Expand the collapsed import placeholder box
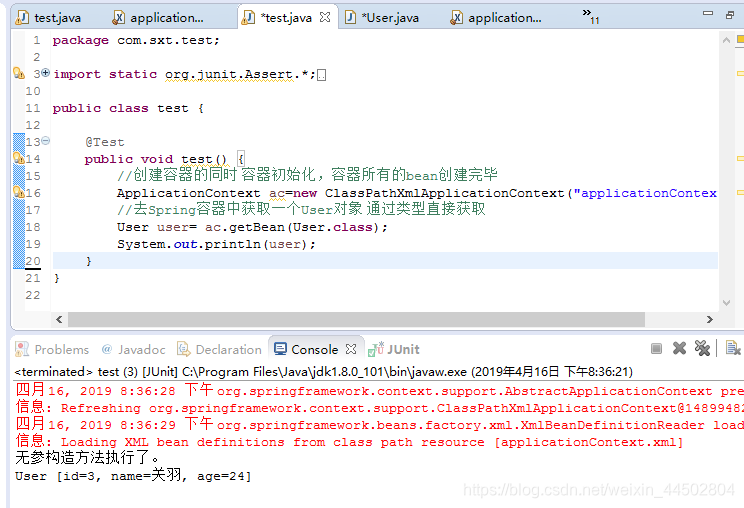 click(x=322, y=75)
